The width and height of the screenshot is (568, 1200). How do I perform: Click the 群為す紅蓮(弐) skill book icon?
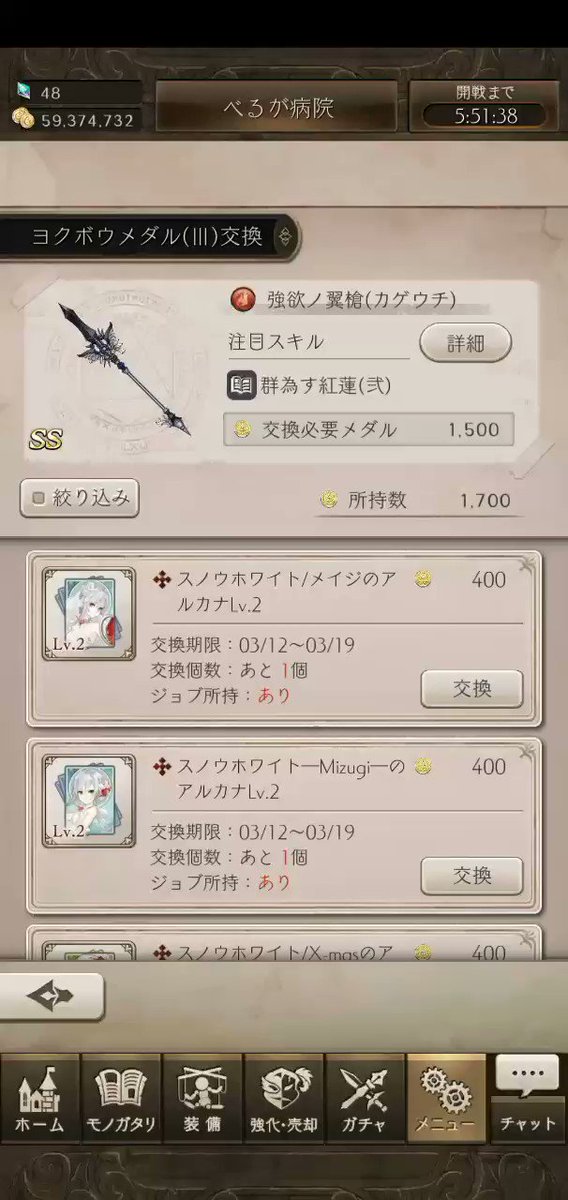pos(242,386)
